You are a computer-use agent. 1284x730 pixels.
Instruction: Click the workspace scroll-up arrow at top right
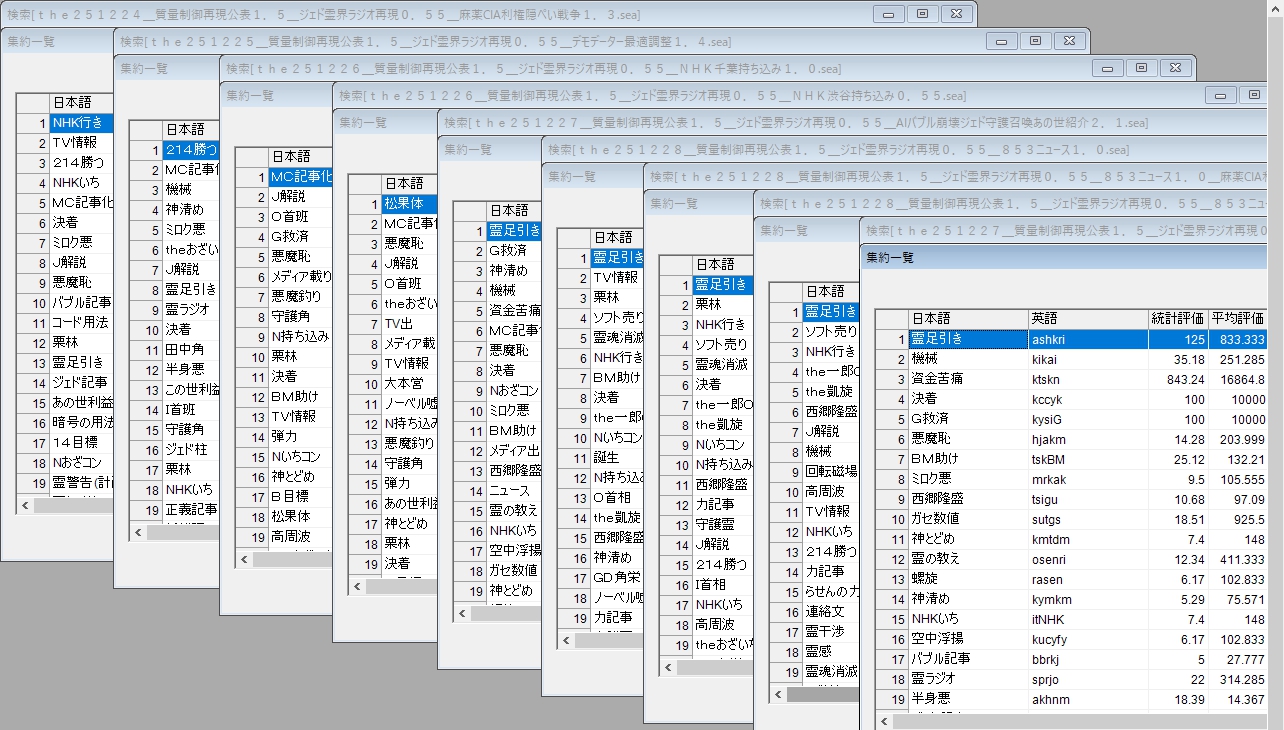pos(1276,8)
